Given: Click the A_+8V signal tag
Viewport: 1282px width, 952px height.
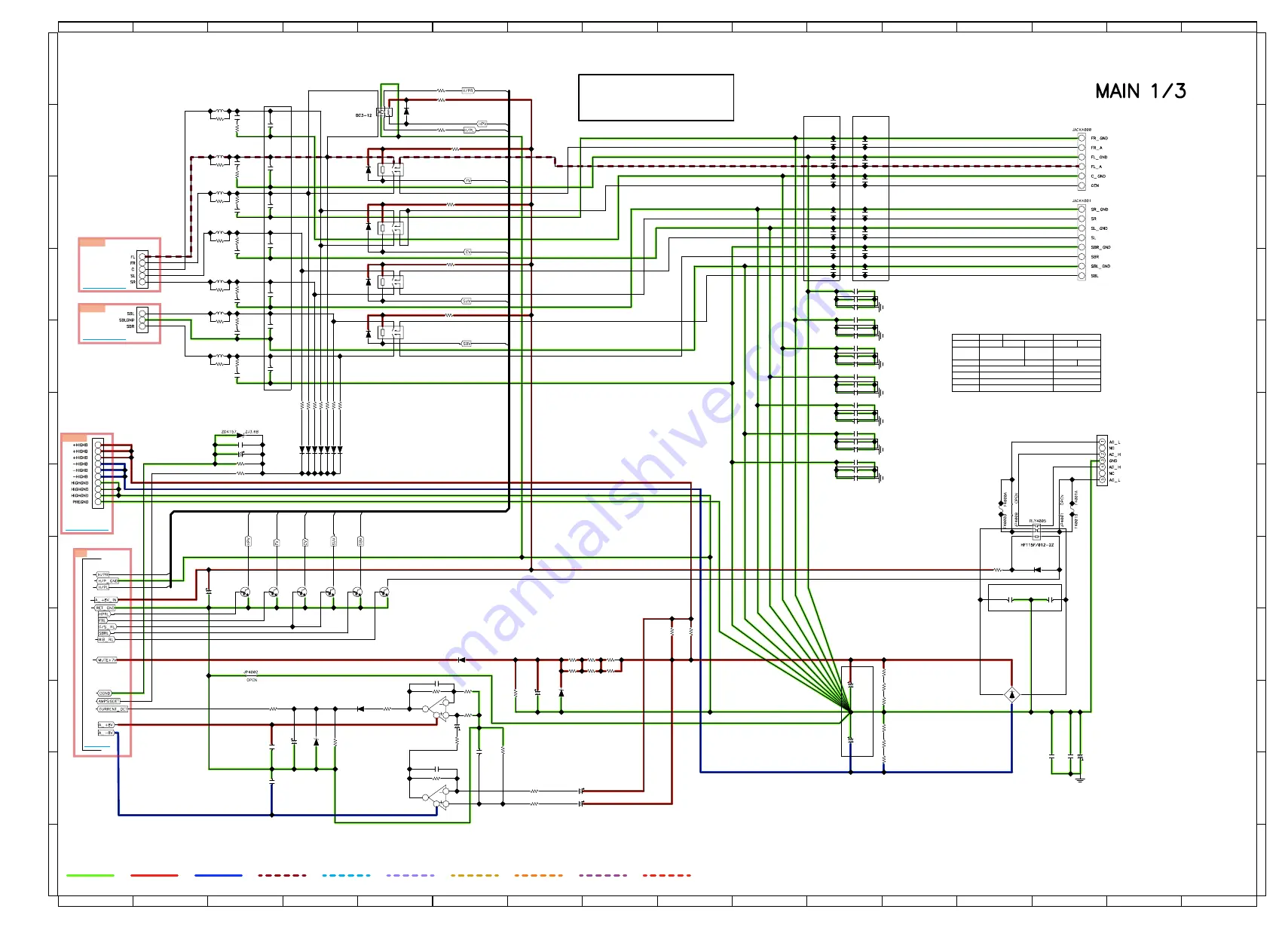Looking at the screenshot, I should click(106, 725).
